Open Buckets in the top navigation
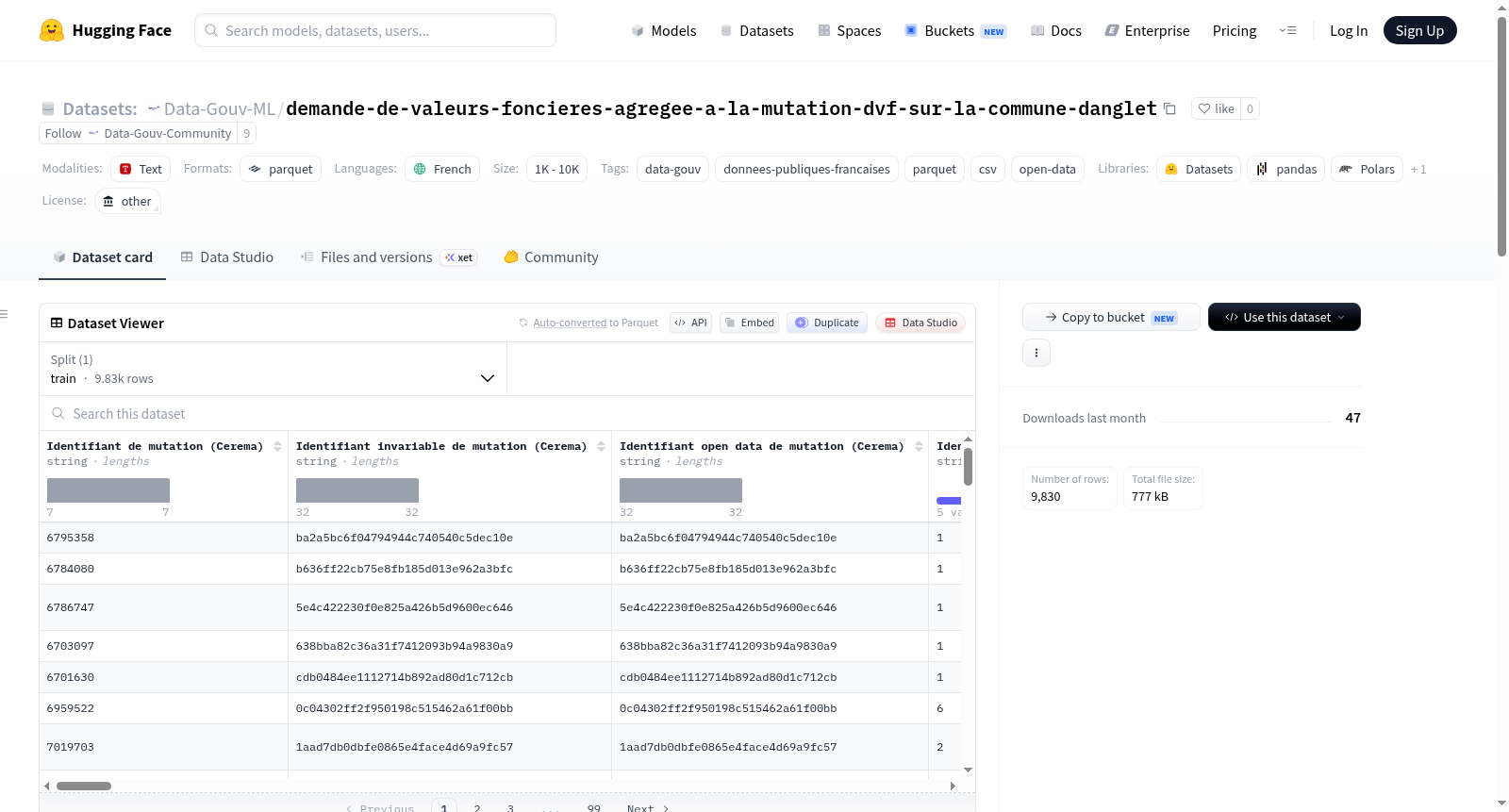This screenshot has width=1509, height=812. (955, 30)
